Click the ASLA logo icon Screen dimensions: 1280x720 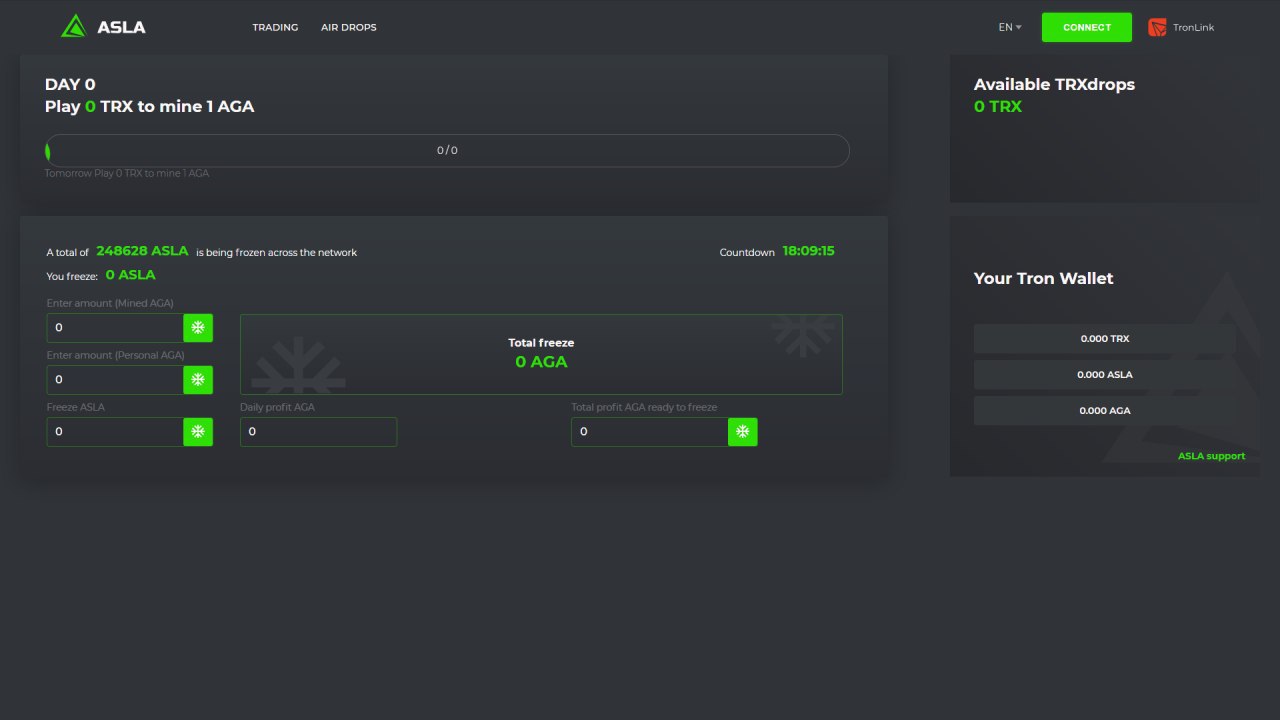click(74, 27)
